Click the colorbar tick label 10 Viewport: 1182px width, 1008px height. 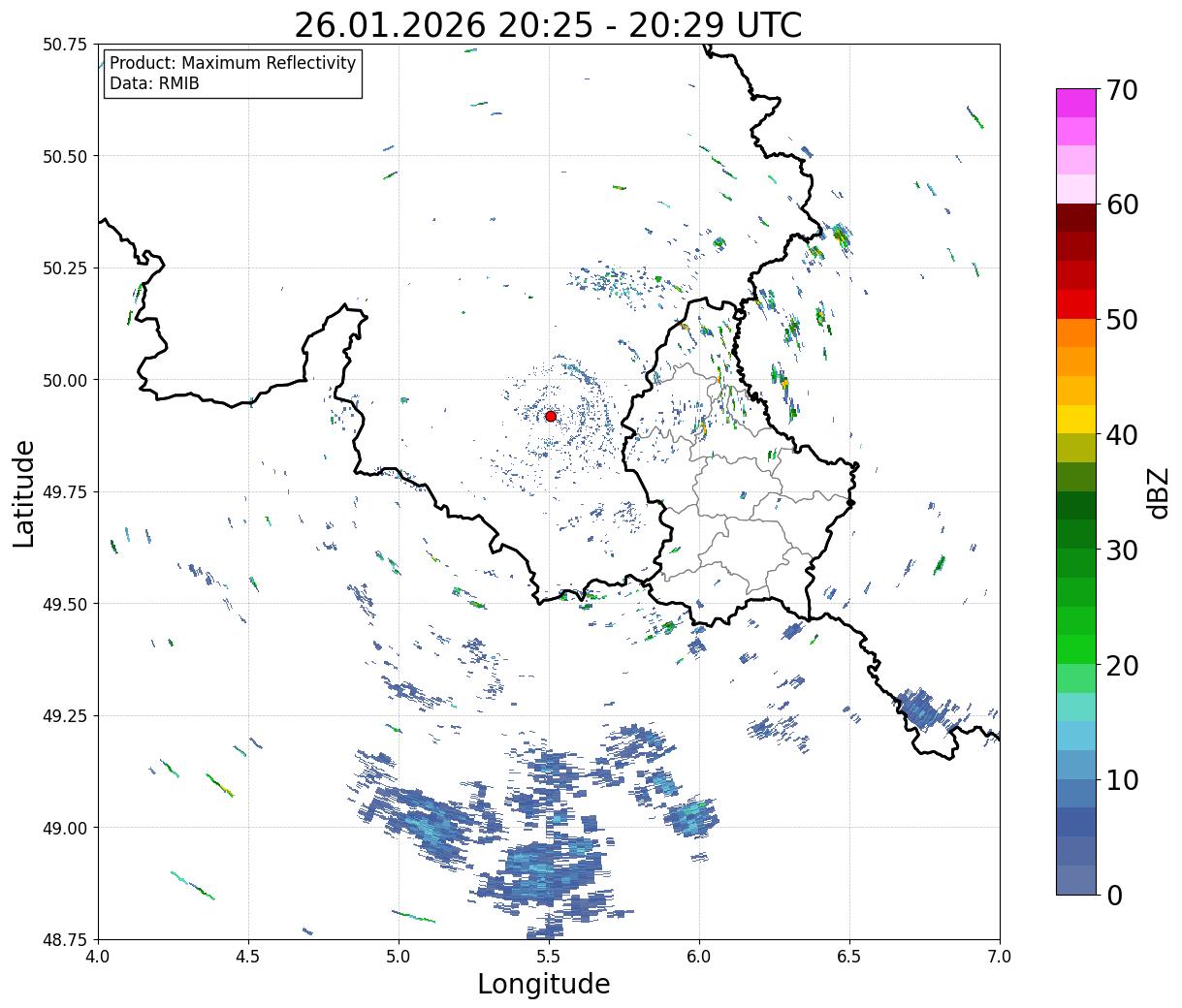coord(1122,779)
